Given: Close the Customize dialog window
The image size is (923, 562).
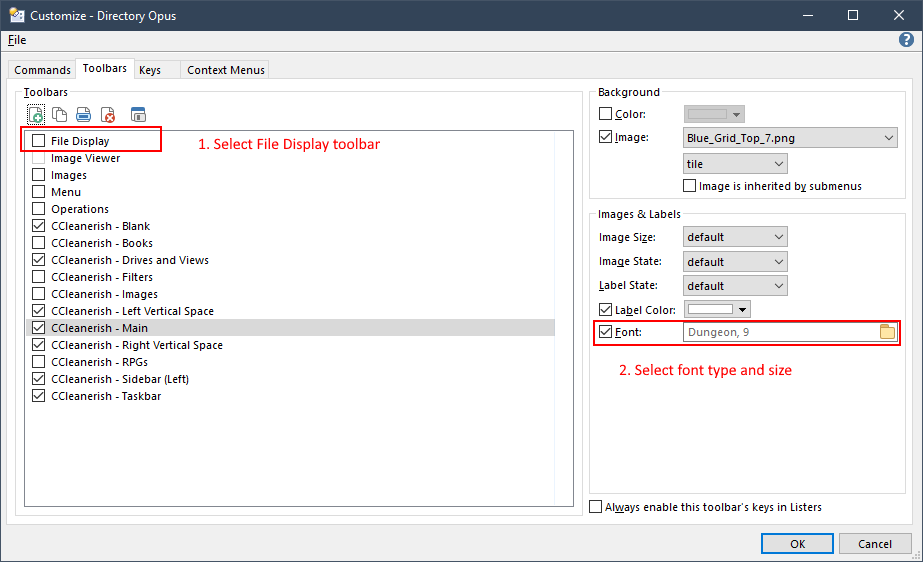Looking at the screenshot, I should 898,15.
